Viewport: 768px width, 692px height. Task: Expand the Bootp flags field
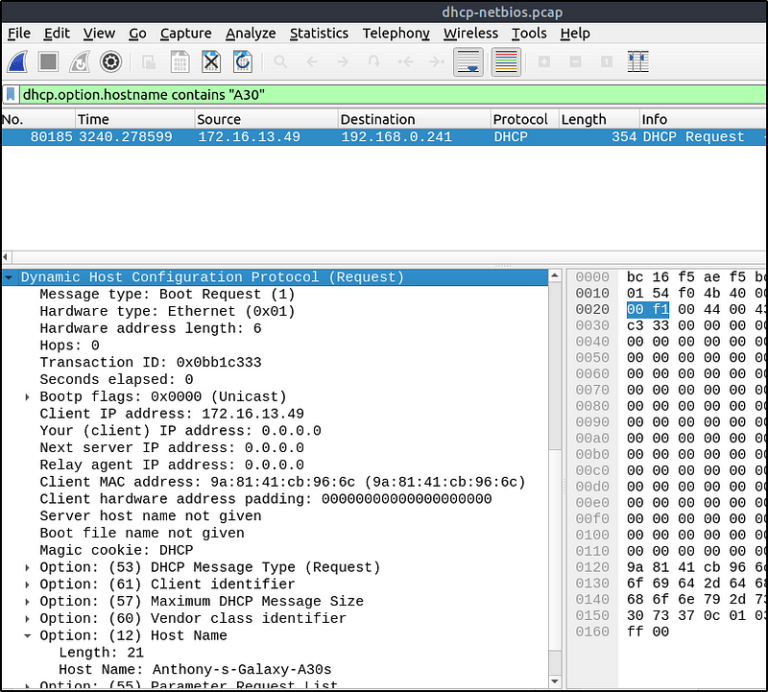tap(28, 397)
